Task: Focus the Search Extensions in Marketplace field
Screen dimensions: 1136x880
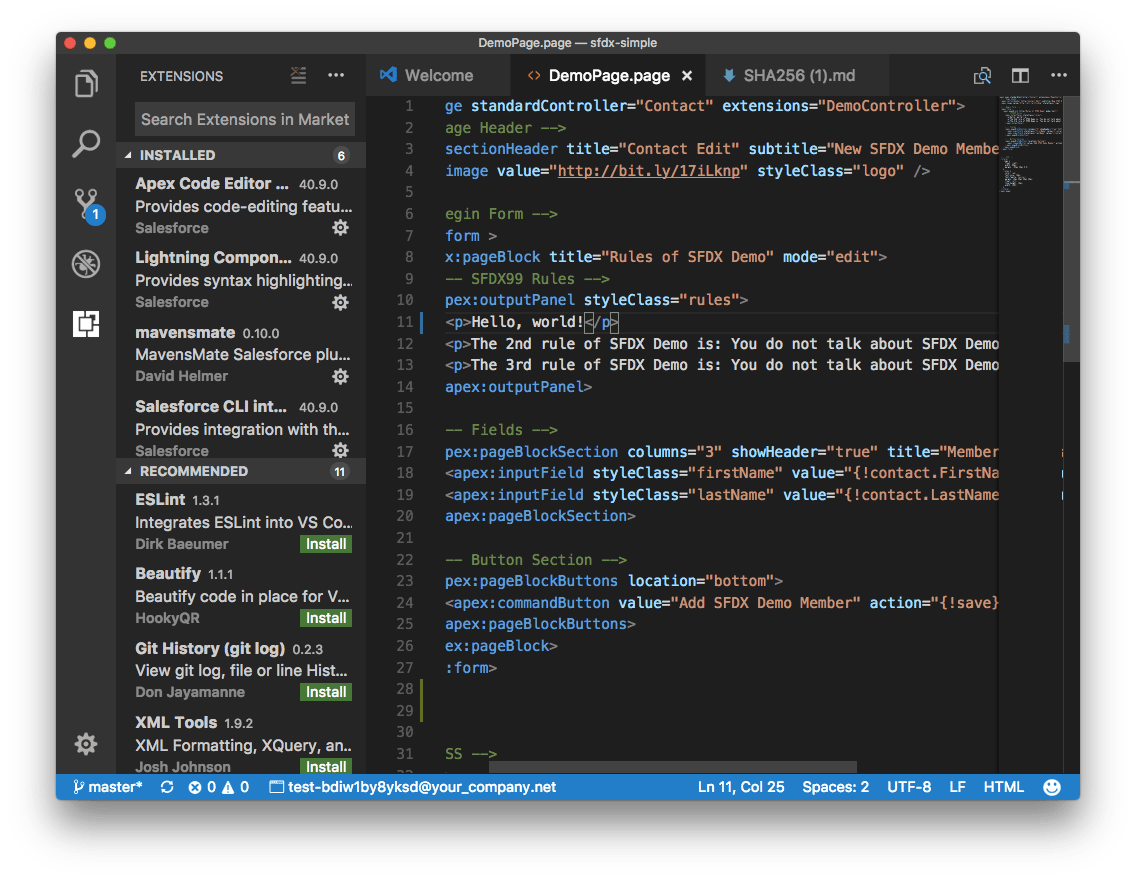Action: pyautogui.click(x=245, y=120)
